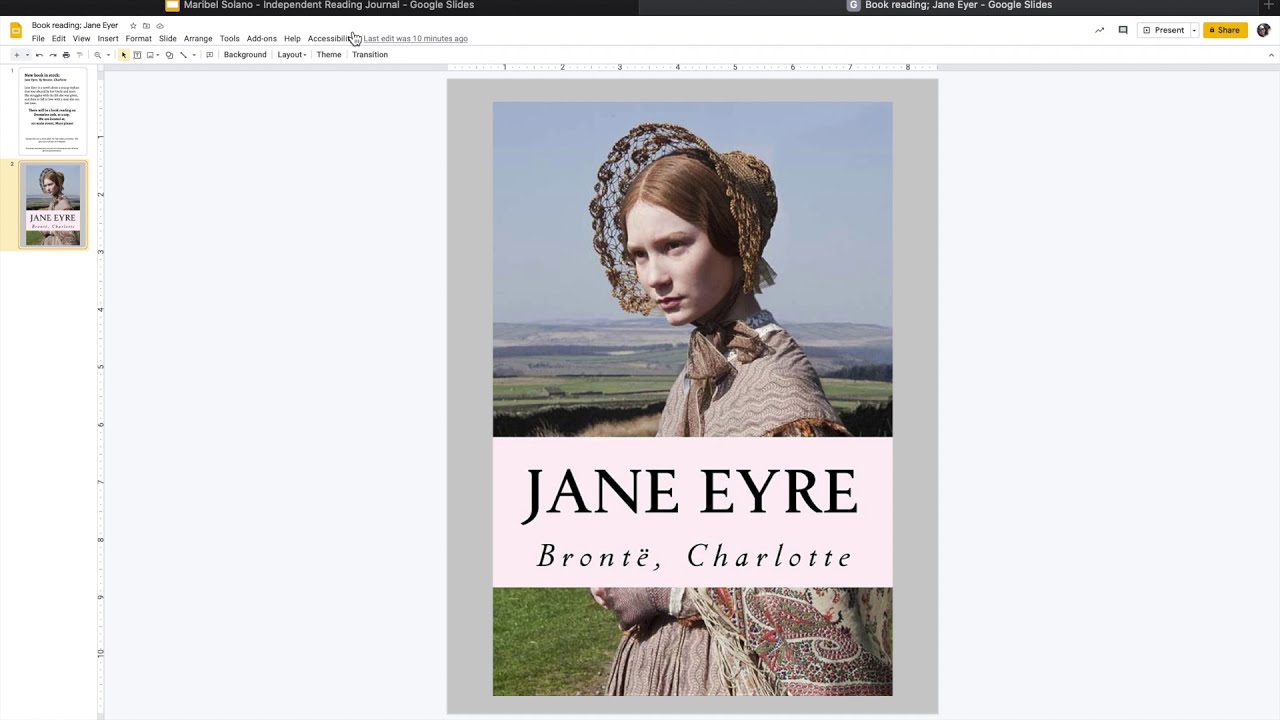
Task: Click the JANE EYRE title on the slide
Action: [692, 492]
